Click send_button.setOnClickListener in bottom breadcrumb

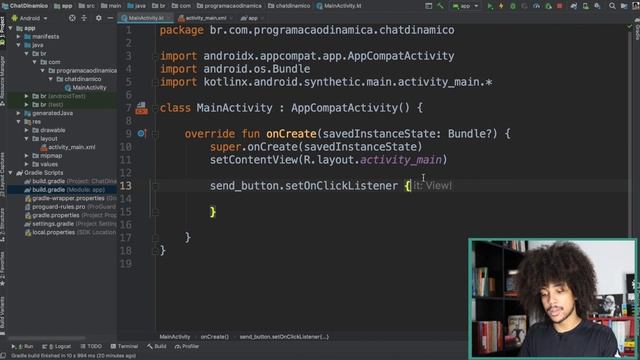point(284,337)
